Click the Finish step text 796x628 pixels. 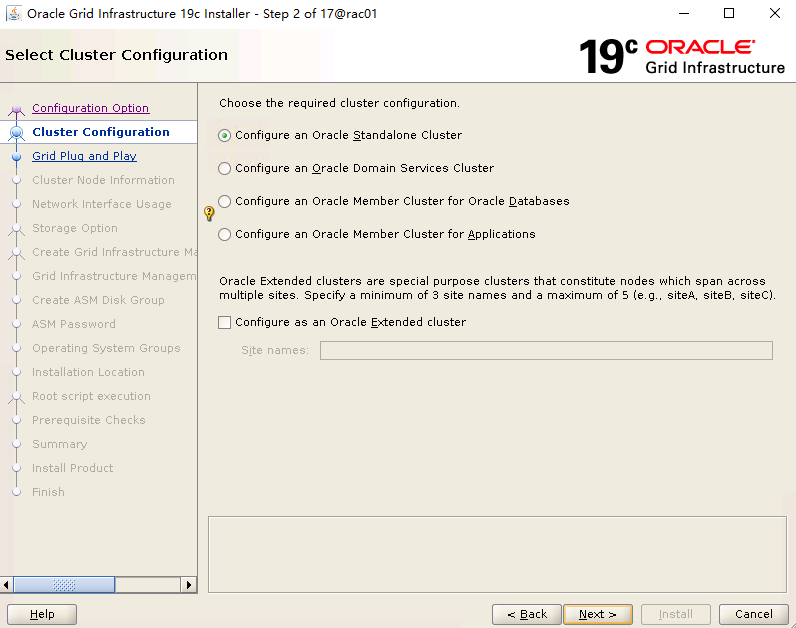(x=48, y=492)
